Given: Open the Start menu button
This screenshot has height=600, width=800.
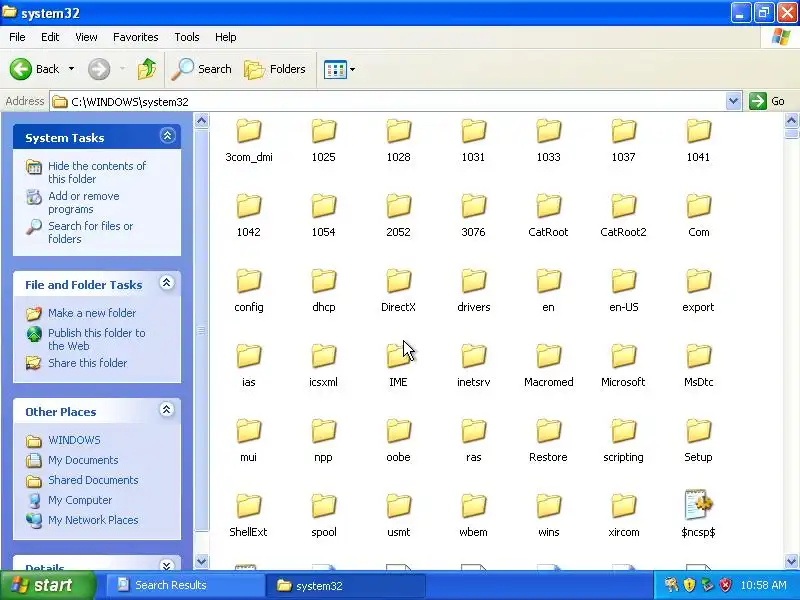Looking at the screenshot, I should point(48,585).
